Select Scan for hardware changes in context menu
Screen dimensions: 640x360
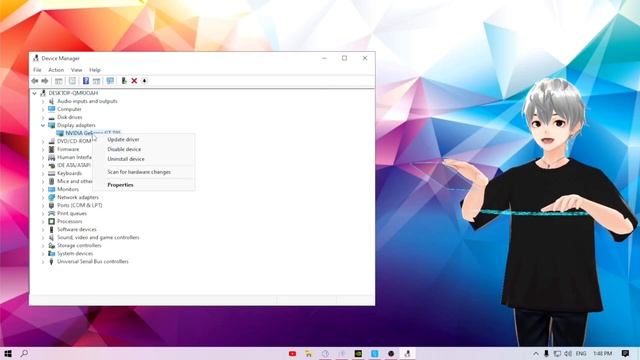click(139, 172)
